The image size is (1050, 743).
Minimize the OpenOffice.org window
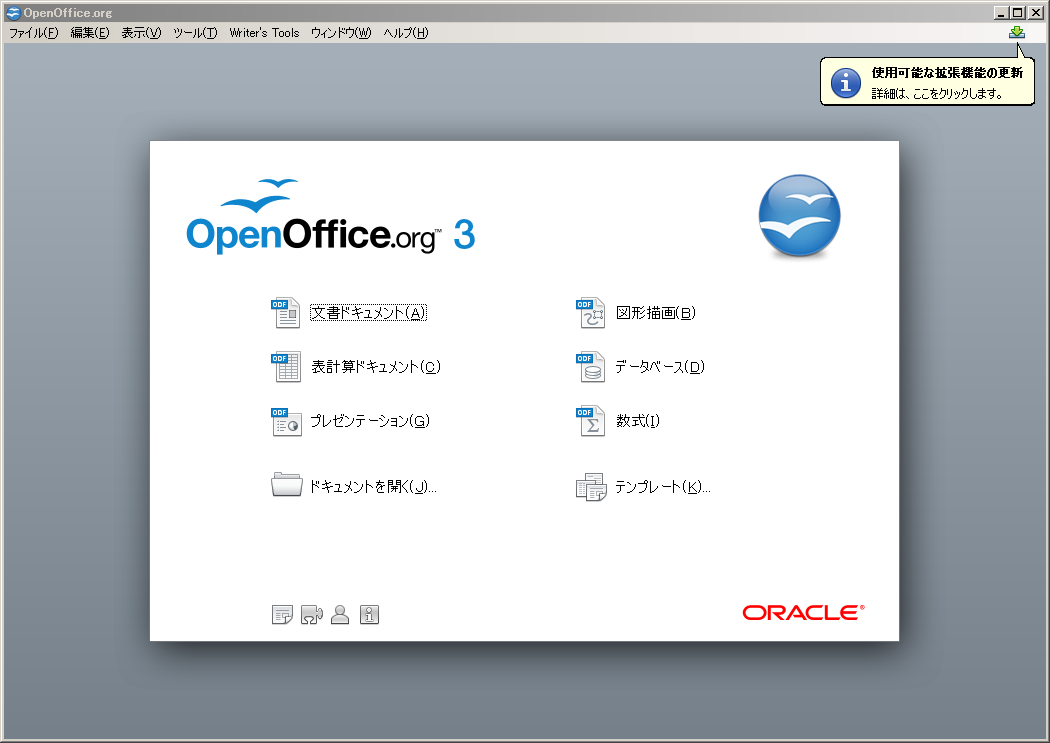[x=1001, y=13]
